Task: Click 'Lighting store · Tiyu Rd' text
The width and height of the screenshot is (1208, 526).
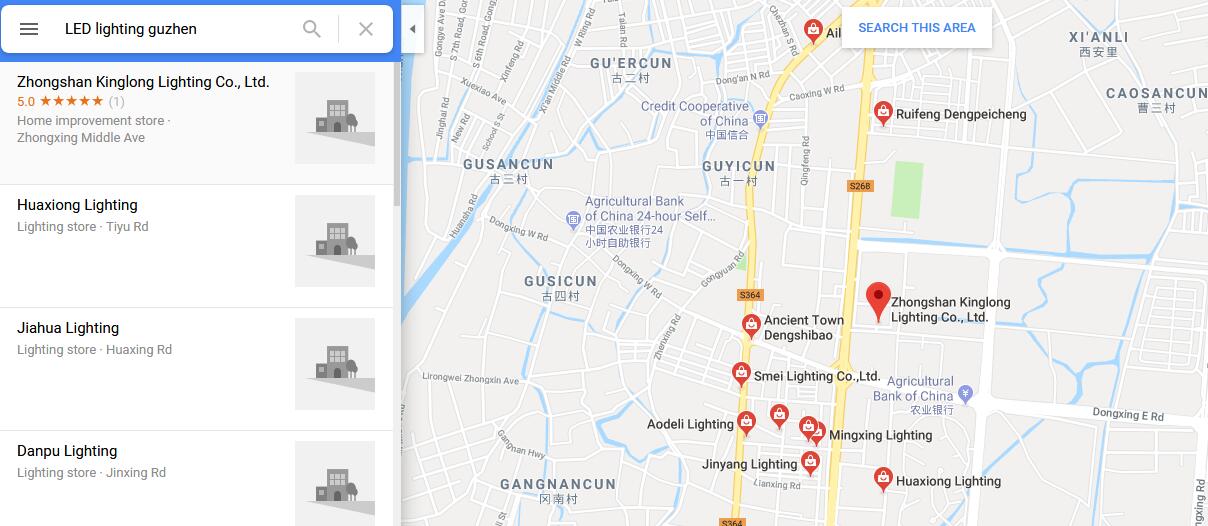Action: 83,227
